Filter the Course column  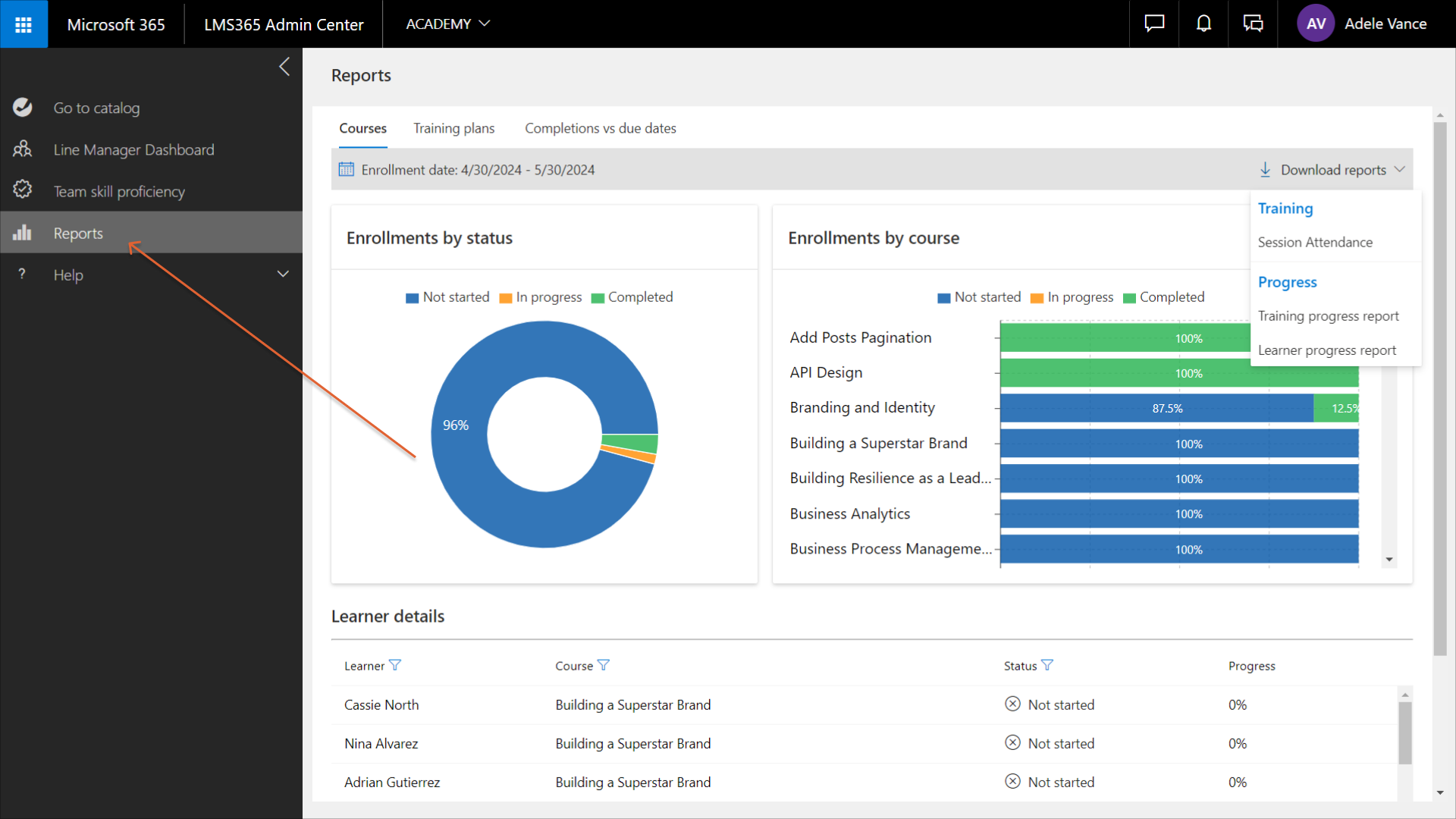pos(604,665)
